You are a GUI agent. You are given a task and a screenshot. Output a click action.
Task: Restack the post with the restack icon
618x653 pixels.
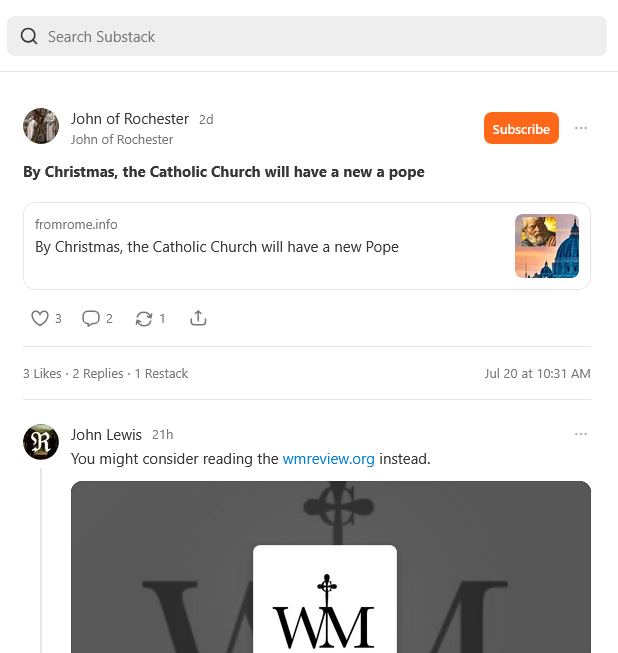pyautogui.click(x=144, y=318)
